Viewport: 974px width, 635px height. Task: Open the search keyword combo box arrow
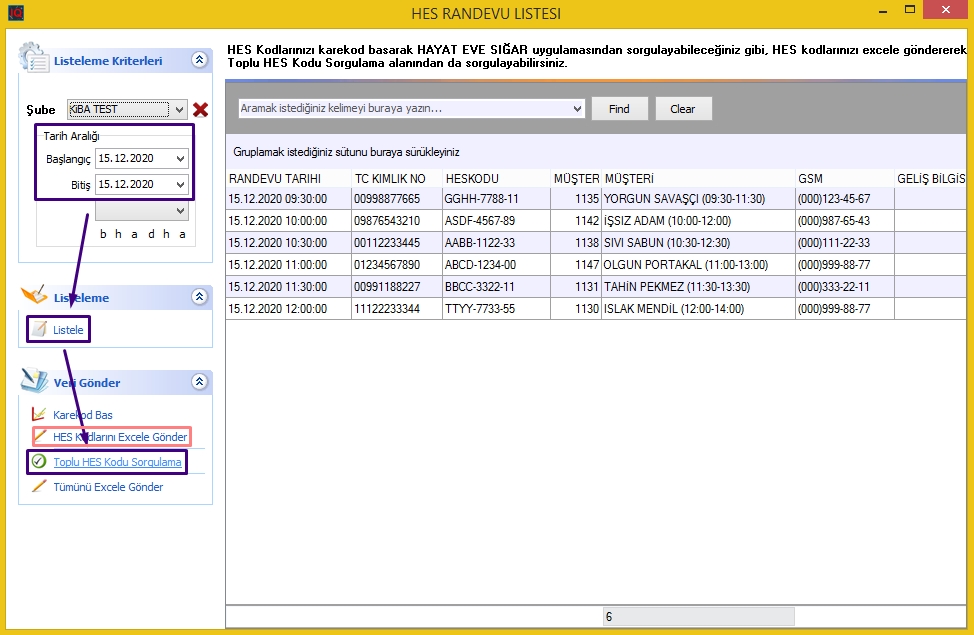tap(577, 108)
